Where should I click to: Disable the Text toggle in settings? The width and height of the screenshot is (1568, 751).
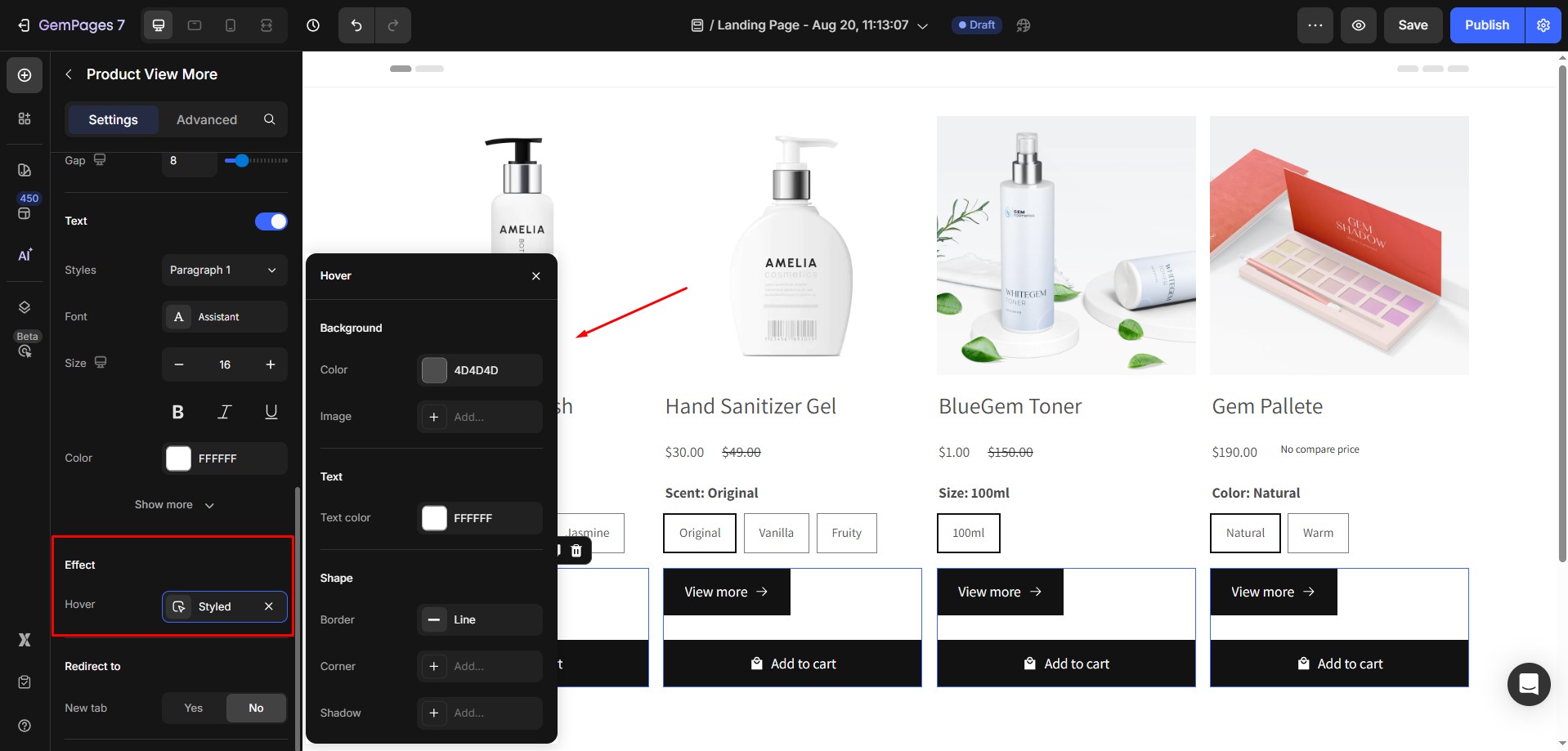coord(271,221)
